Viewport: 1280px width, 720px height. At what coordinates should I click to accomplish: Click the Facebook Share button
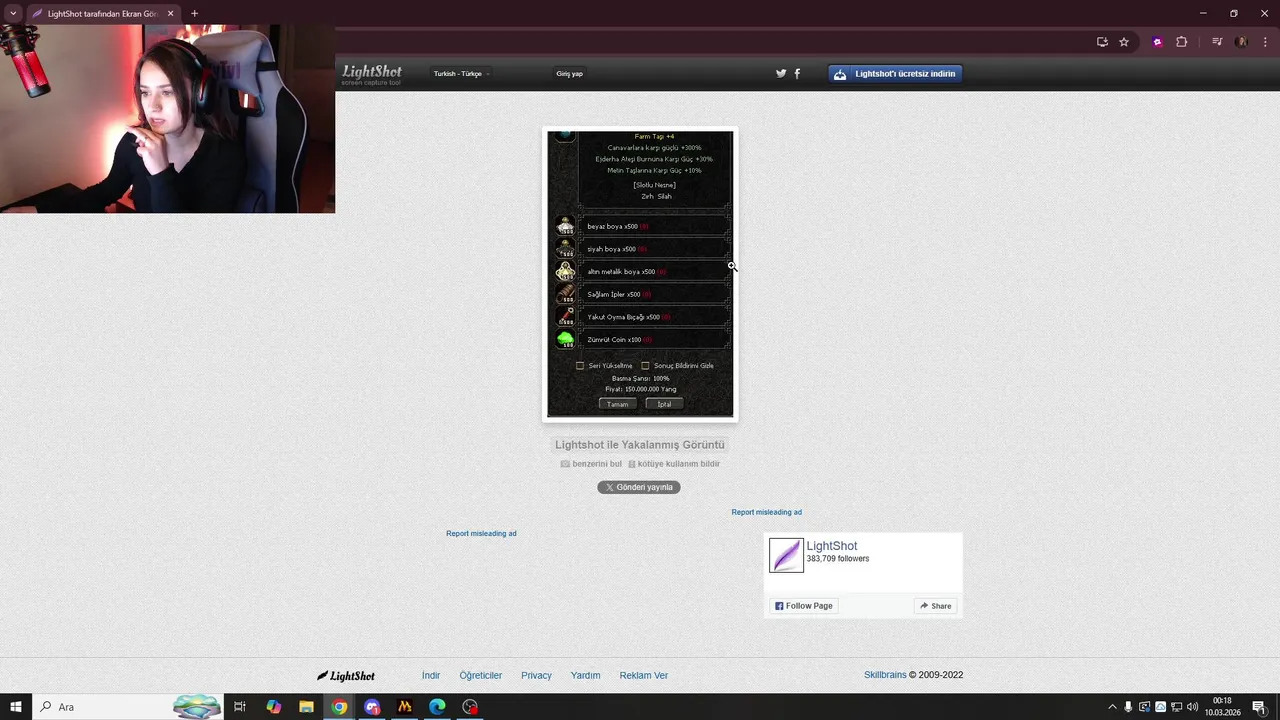coord(936,606)
